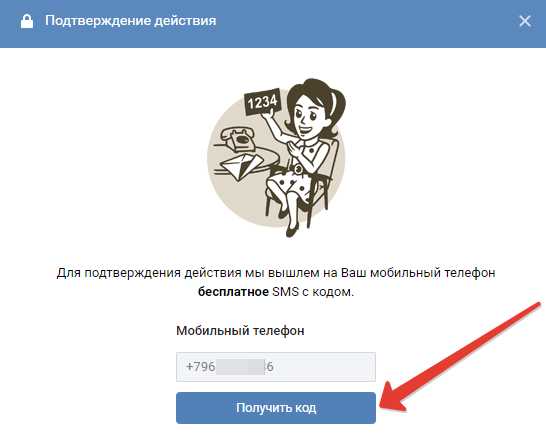The image size is (546, 443).
Task: Click the 1234 code sign in the illustration
Action: [x=263, y=102]
